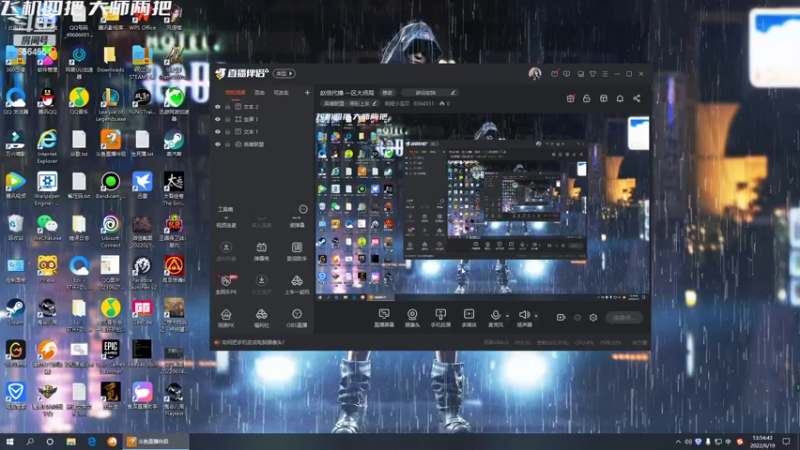Viewport: 800px width, 450px height.
Task: Click the 斗鱼直播伴侣 taskbar button
Action: coord(156,441)
